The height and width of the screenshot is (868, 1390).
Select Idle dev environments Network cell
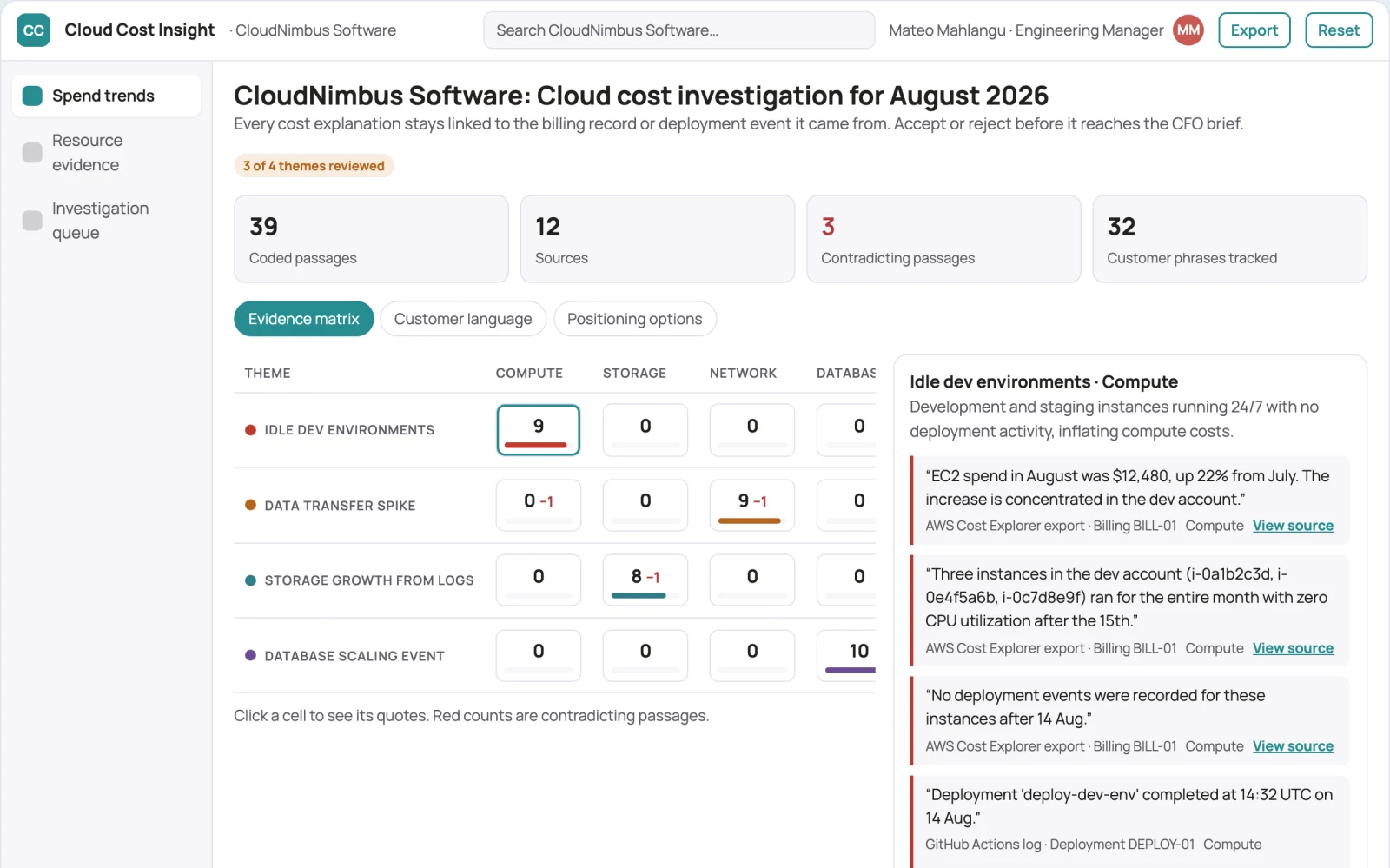[x=751, y=430]
